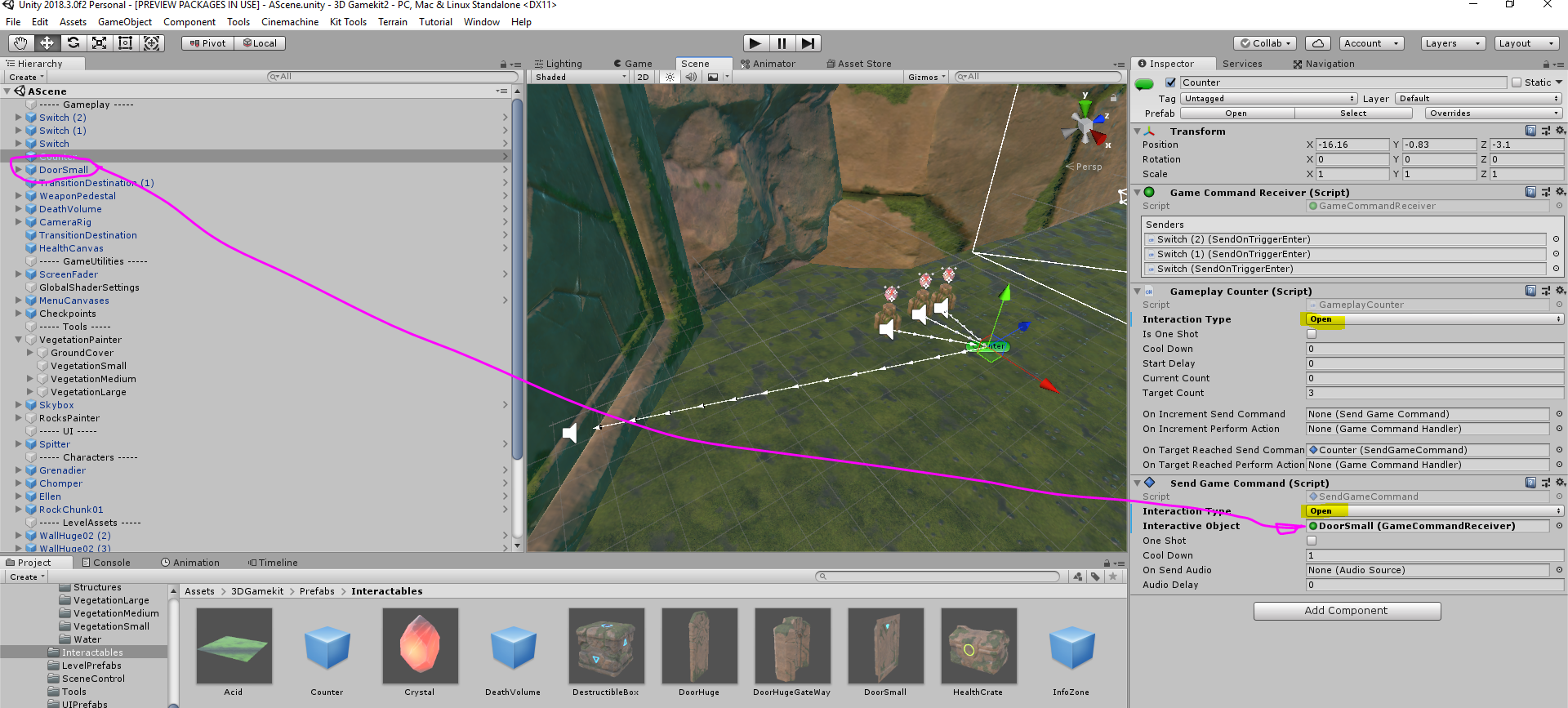Open the Layer Default dropdown

[x=1478, y=99]
